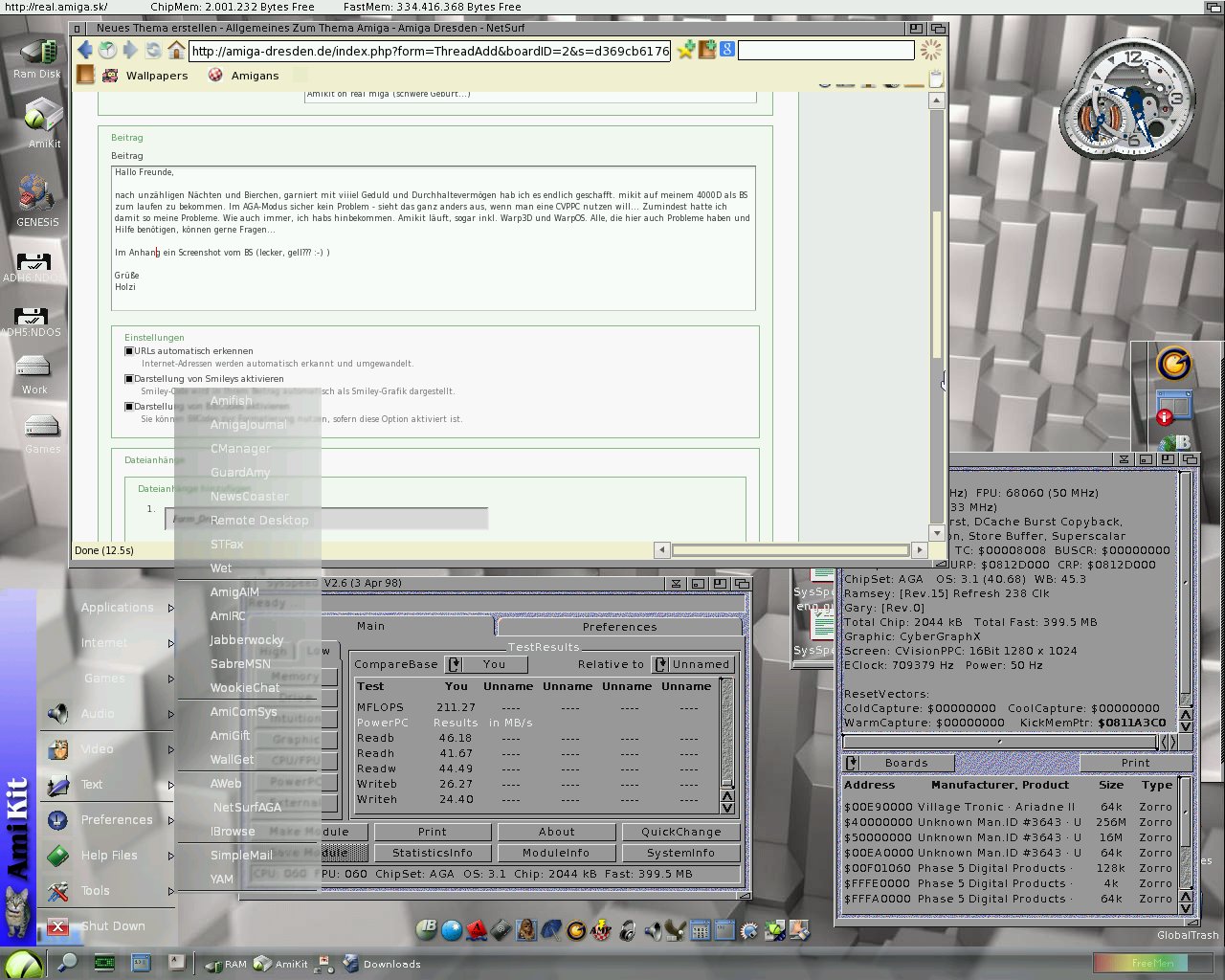Viewport: 1225px width, 980px height.
Task: Add bookmark with the star icon
Action: pos(685,51)
